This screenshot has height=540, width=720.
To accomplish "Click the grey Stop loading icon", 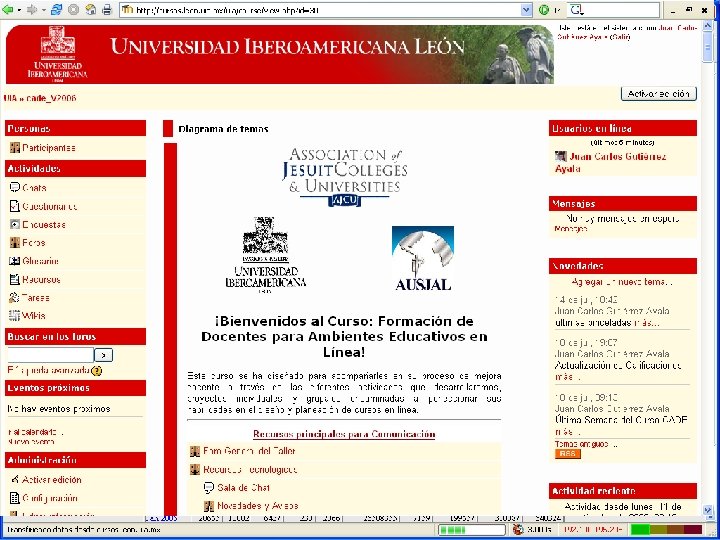I will click(x=73, y=10).
